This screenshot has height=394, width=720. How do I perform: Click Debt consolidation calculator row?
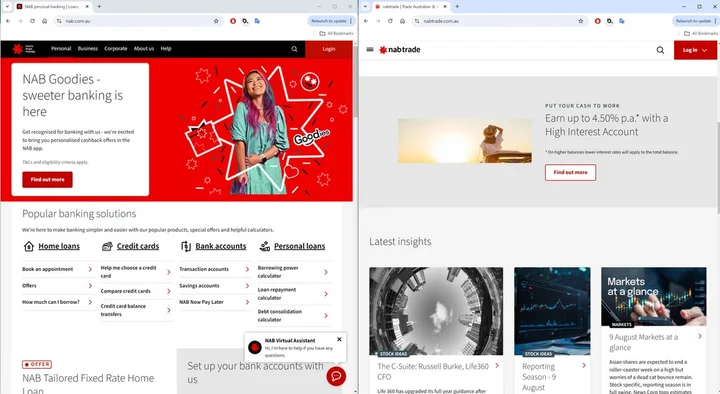coord(294,315)
